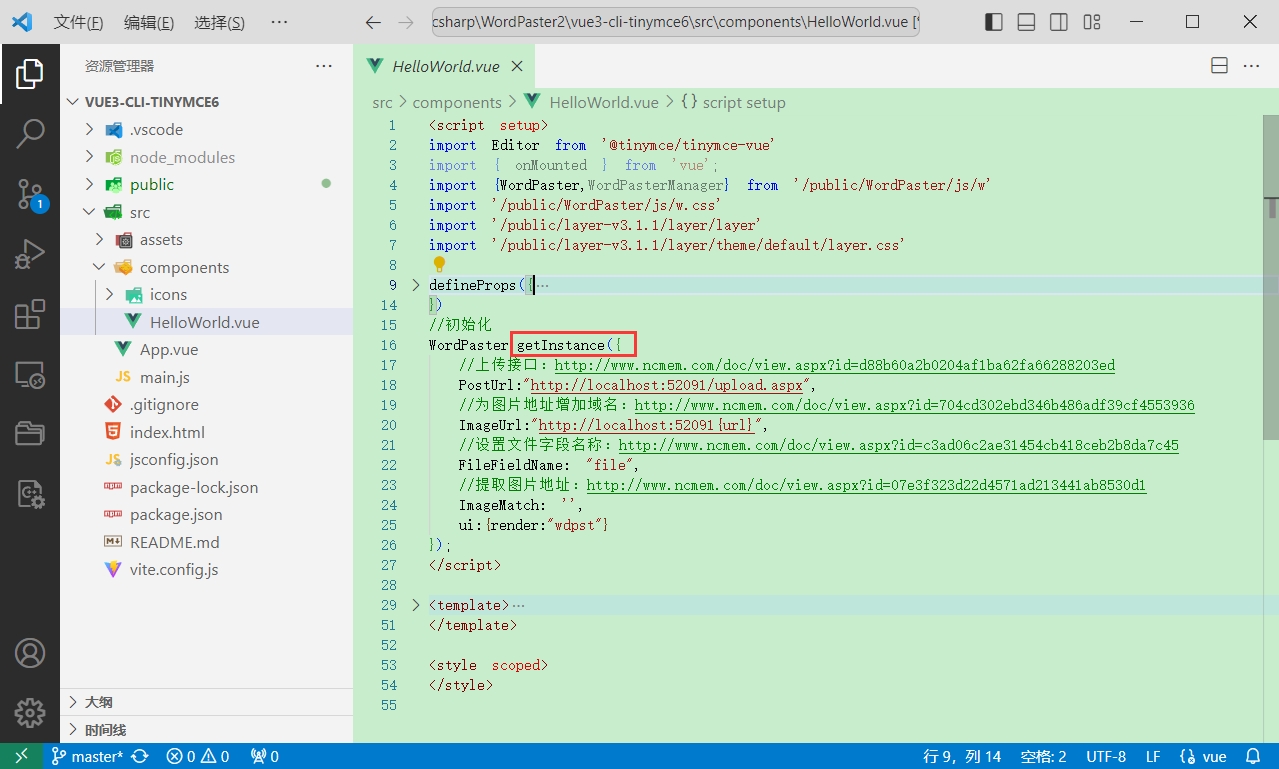
Task: Collapse the components folder
Action: pos(184,267)
